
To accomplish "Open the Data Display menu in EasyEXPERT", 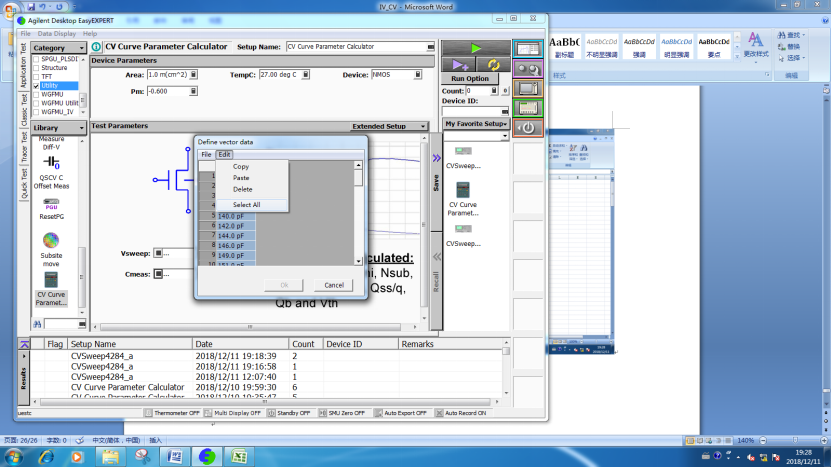I will click(x=57, y=33).
